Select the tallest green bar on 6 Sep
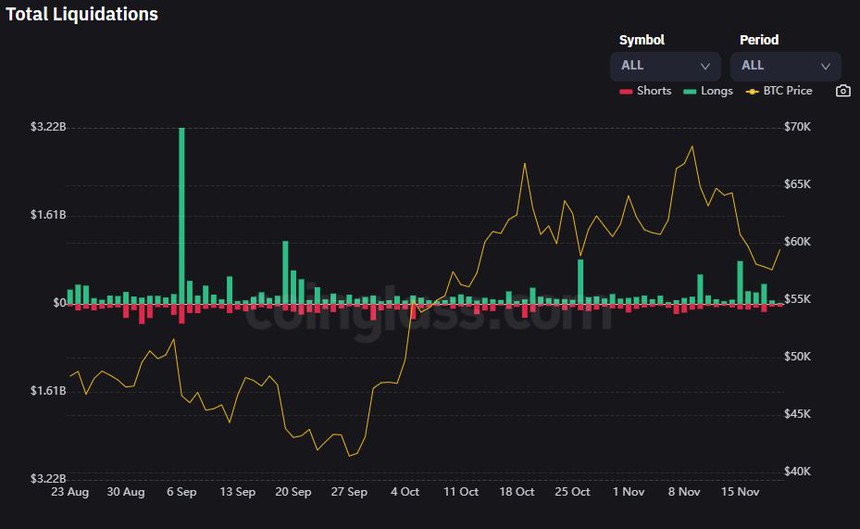 coord(182,215)
